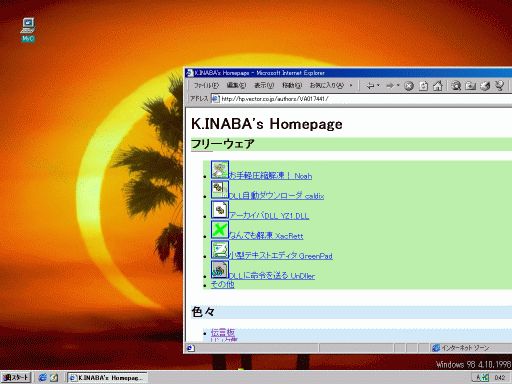This screenshot has width=512, height=384.
Task: Follow the お手軽圧縮解凍！ Noah link
Action: 270,175
